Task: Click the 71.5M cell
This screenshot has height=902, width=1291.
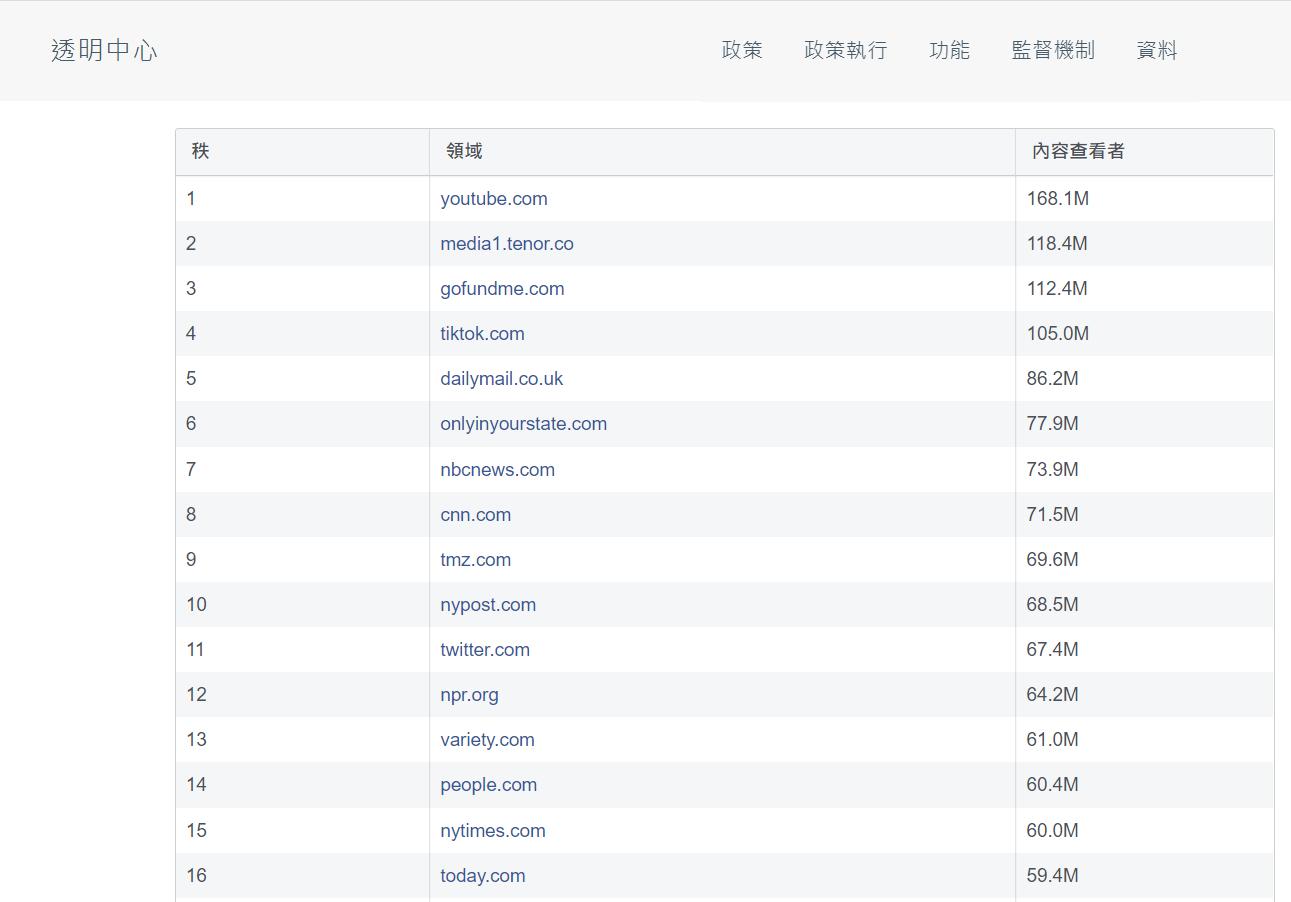Action: 1144,515
